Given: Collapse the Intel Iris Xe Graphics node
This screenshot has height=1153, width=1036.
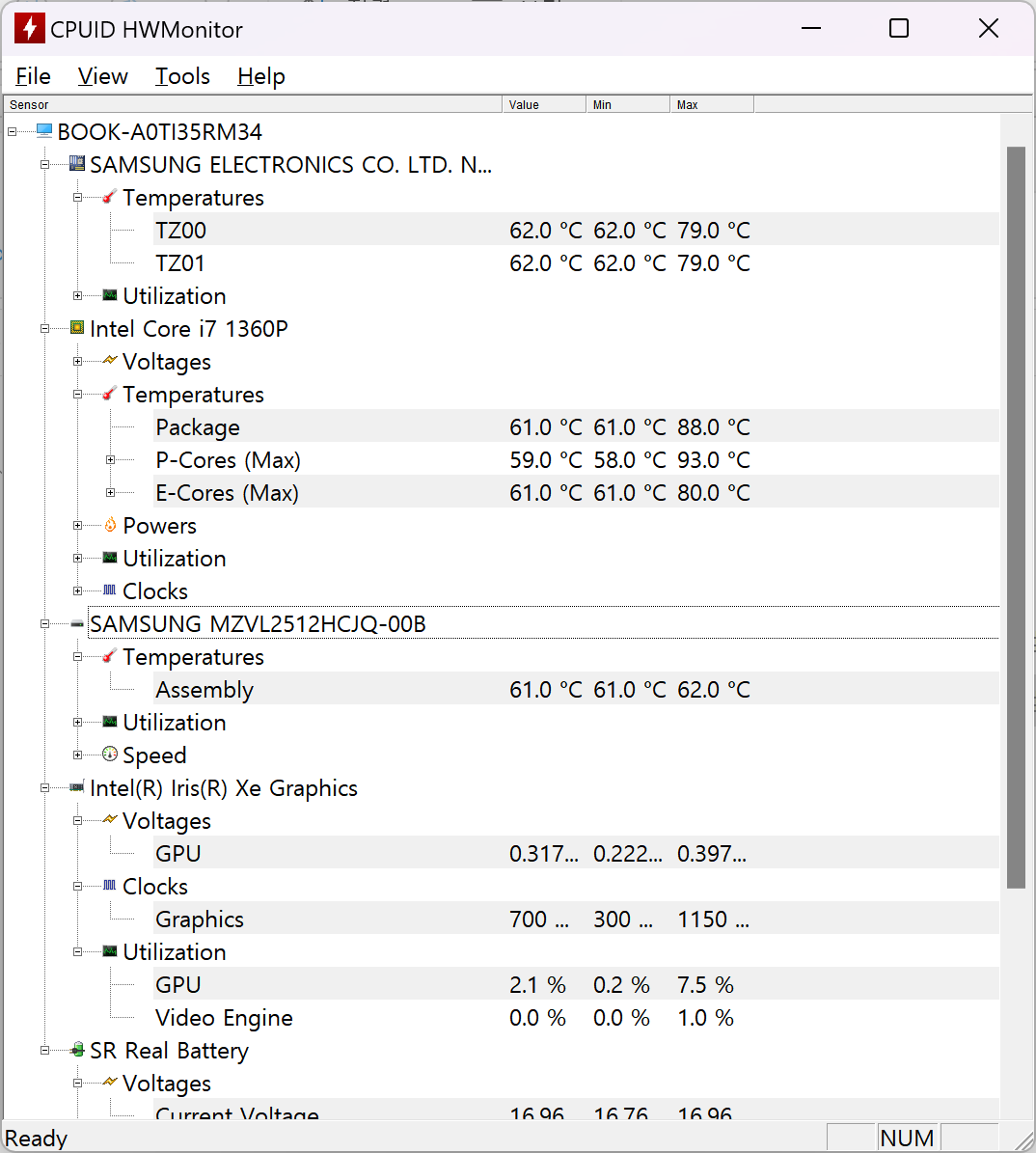Looking at the screenshot, I should tap(44, 787).
